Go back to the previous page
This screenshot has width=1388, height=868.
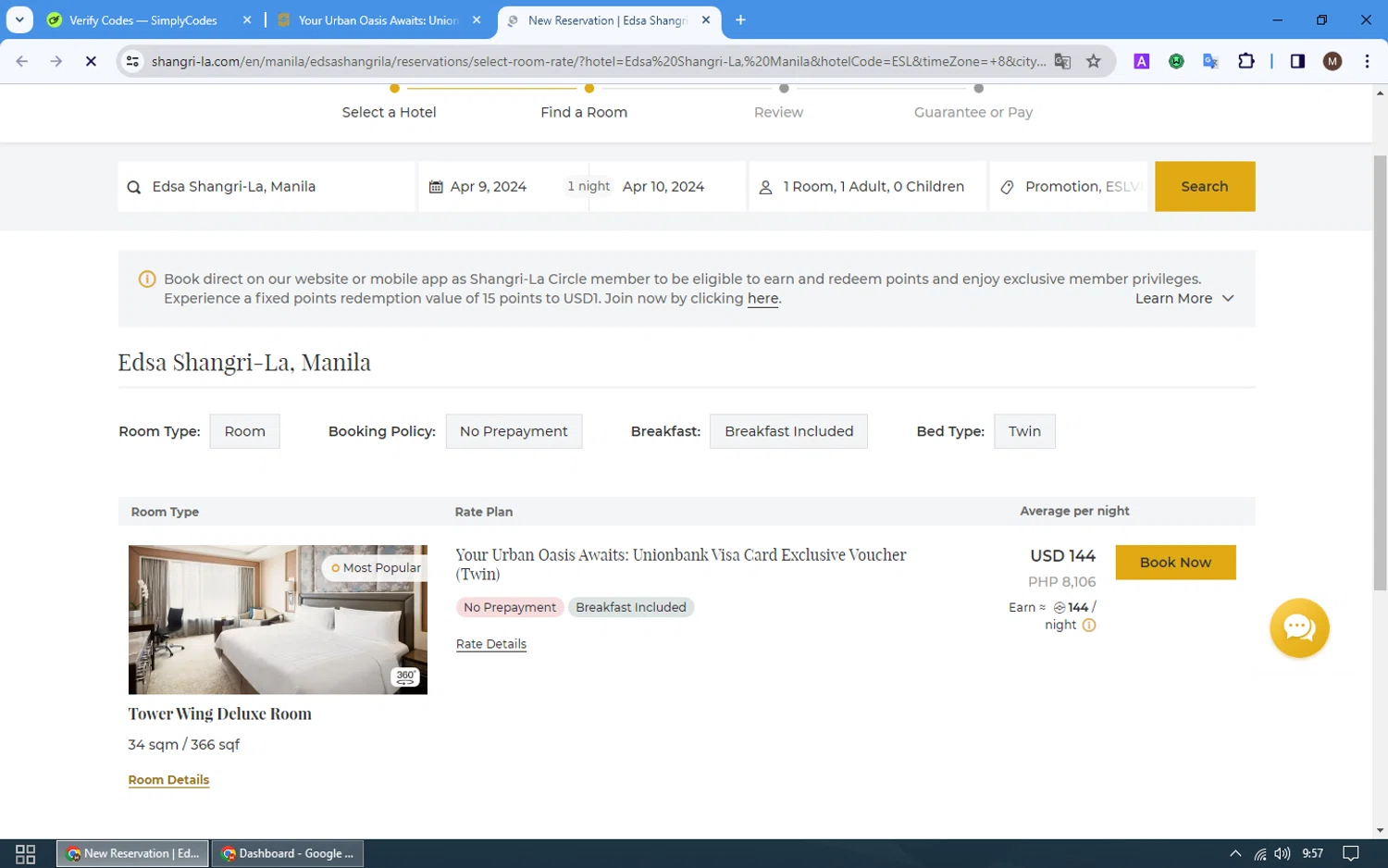(x=22, y=61)
